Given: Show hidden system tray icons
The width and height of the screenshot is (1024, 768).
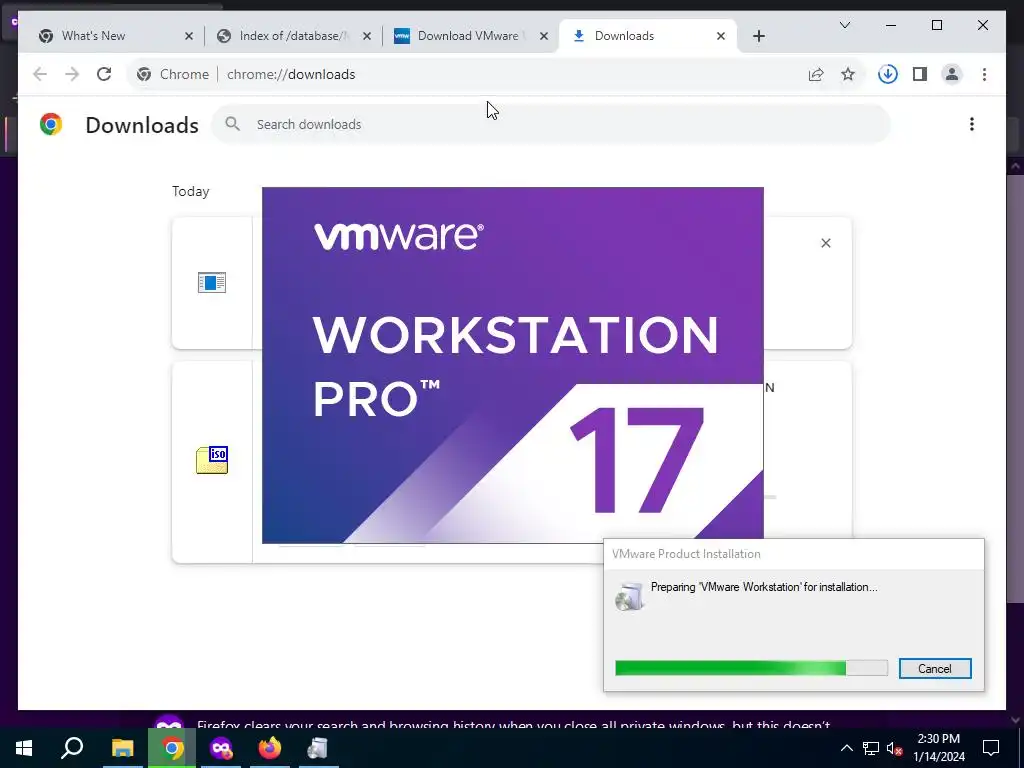Looking at the screenshot, I should tap(846, 748).
